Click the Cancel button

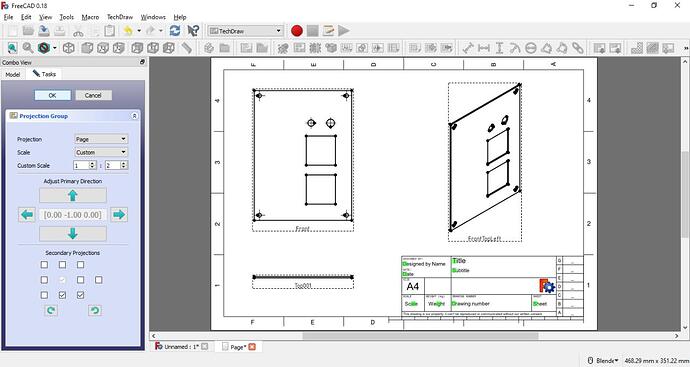click(x=93, y=95)
